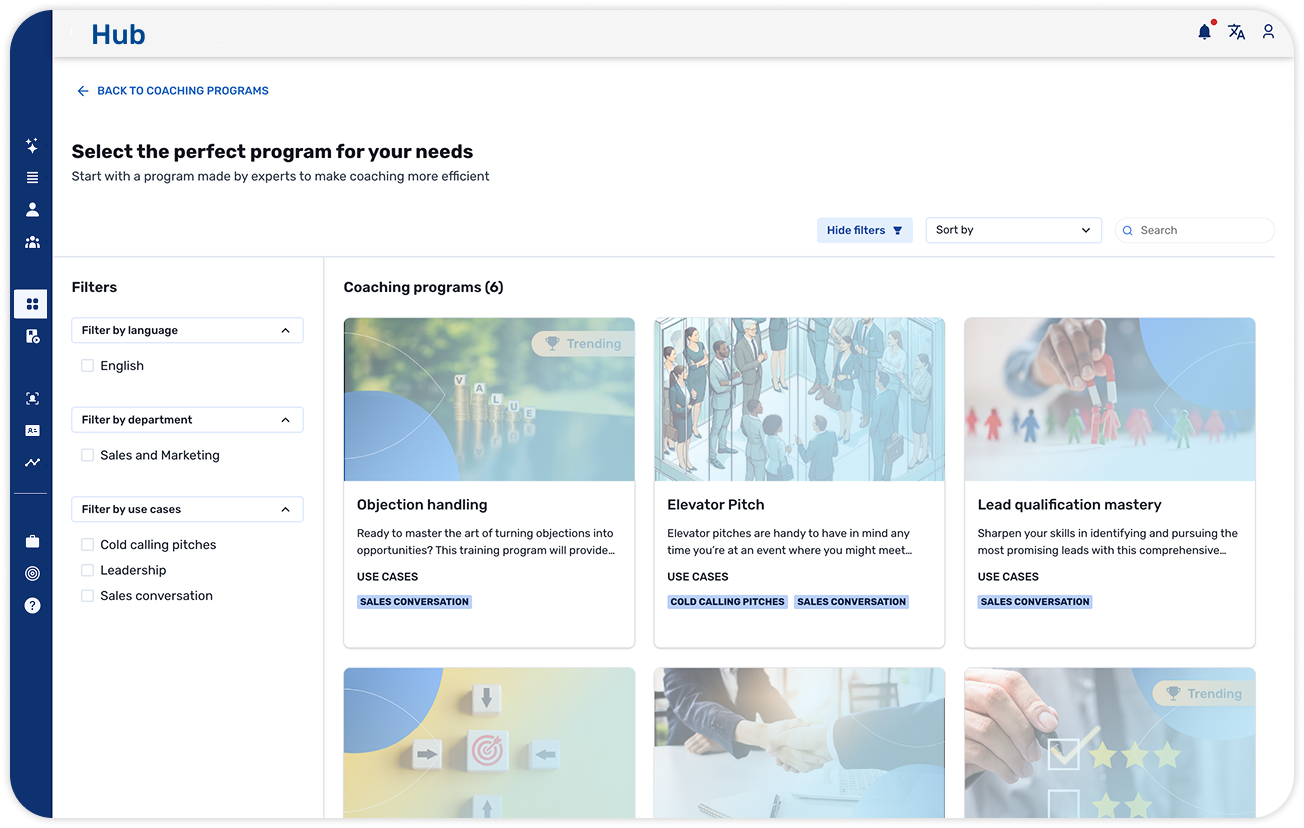Click the sparkles icon in sidebar
Screen dimensions: 1304x828
pyautogui.click(x=32, y=146)
